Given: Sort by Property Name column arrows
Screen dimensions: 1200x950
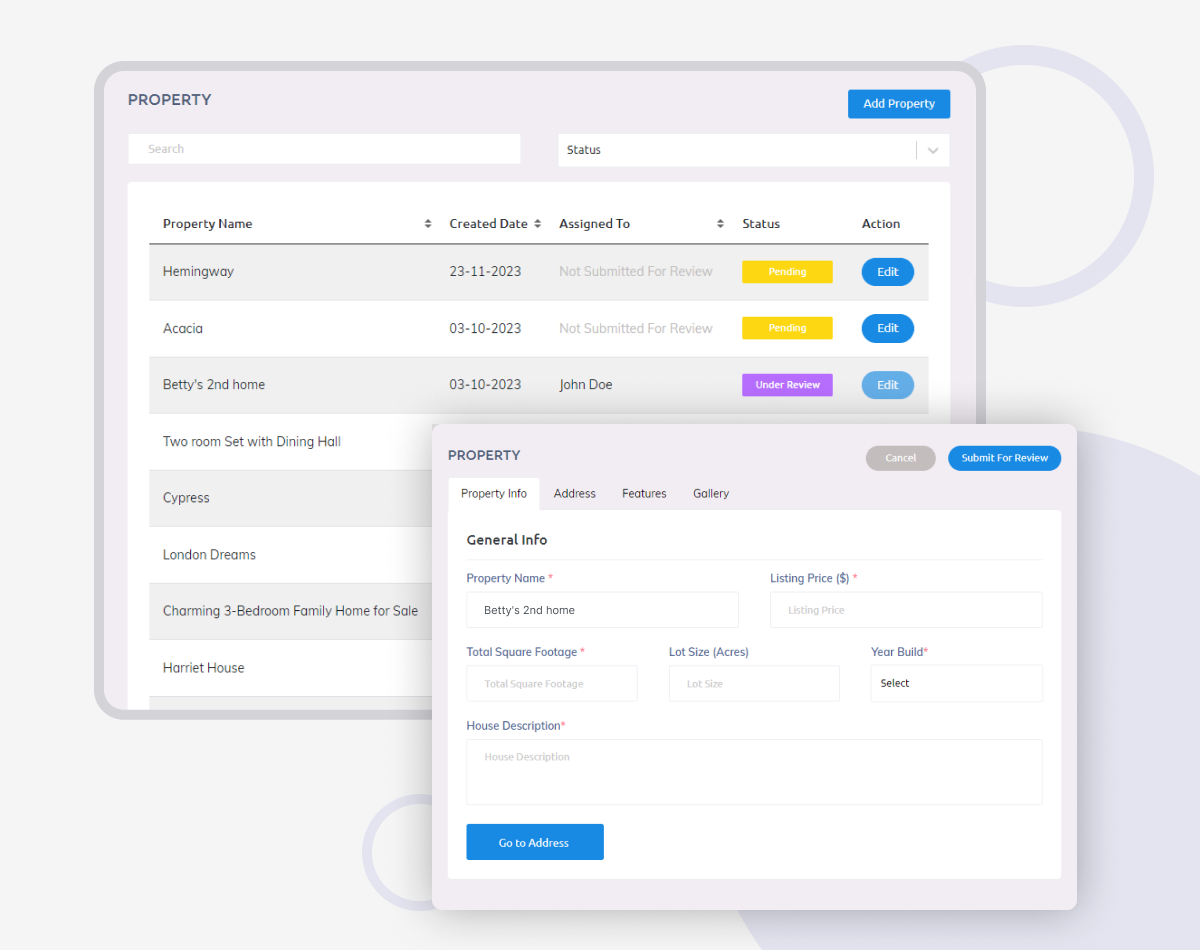Looking at the screenshot, I should (428, 224).
